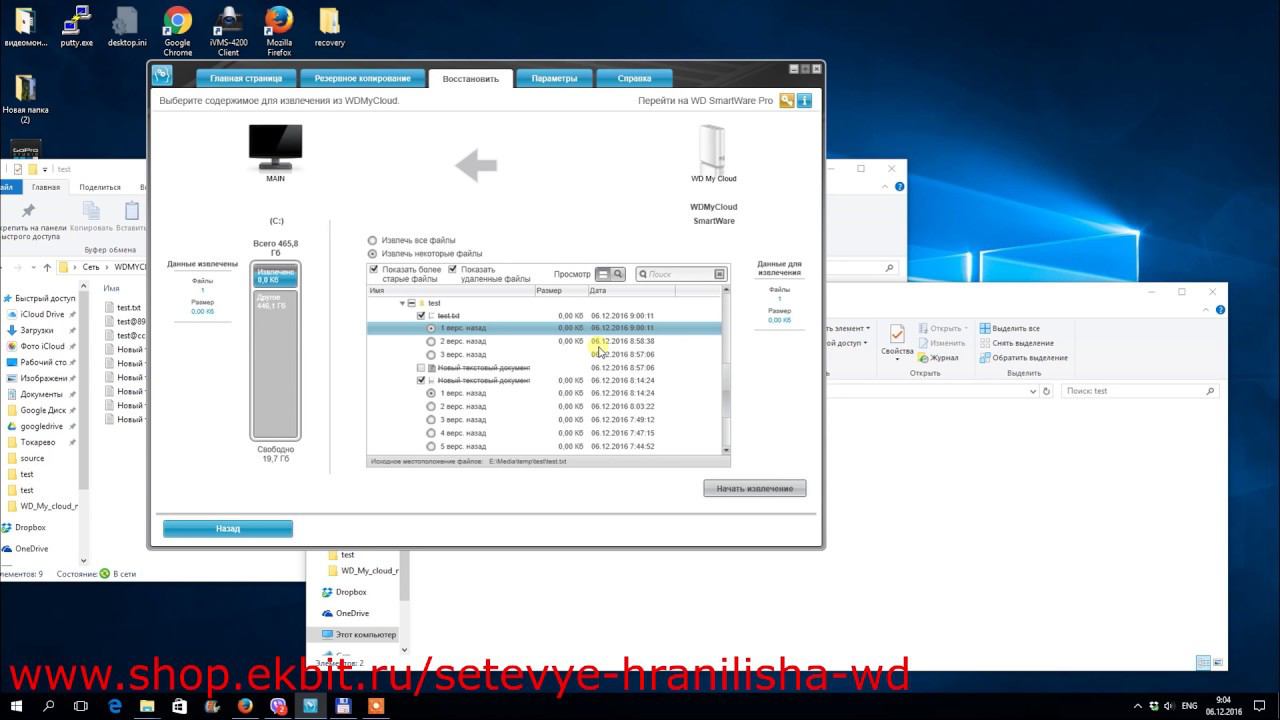Open taskbar search magnifier
Image resolution: width=1280 pixels, height=720 pixels.
49,706
